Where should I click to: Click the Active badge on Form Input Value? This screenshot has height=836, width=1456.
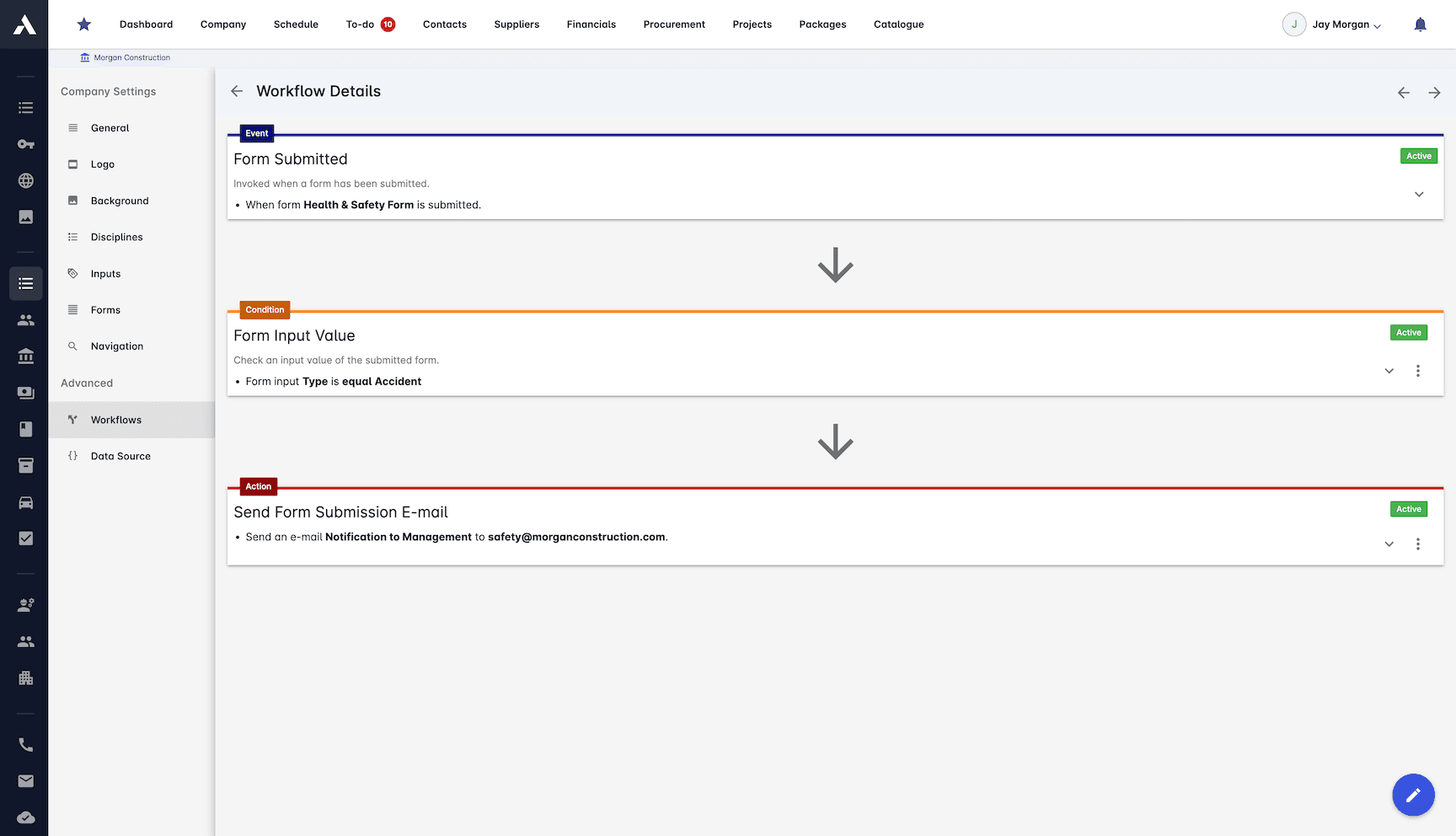pyautogui.click(x=1408, y=332)
